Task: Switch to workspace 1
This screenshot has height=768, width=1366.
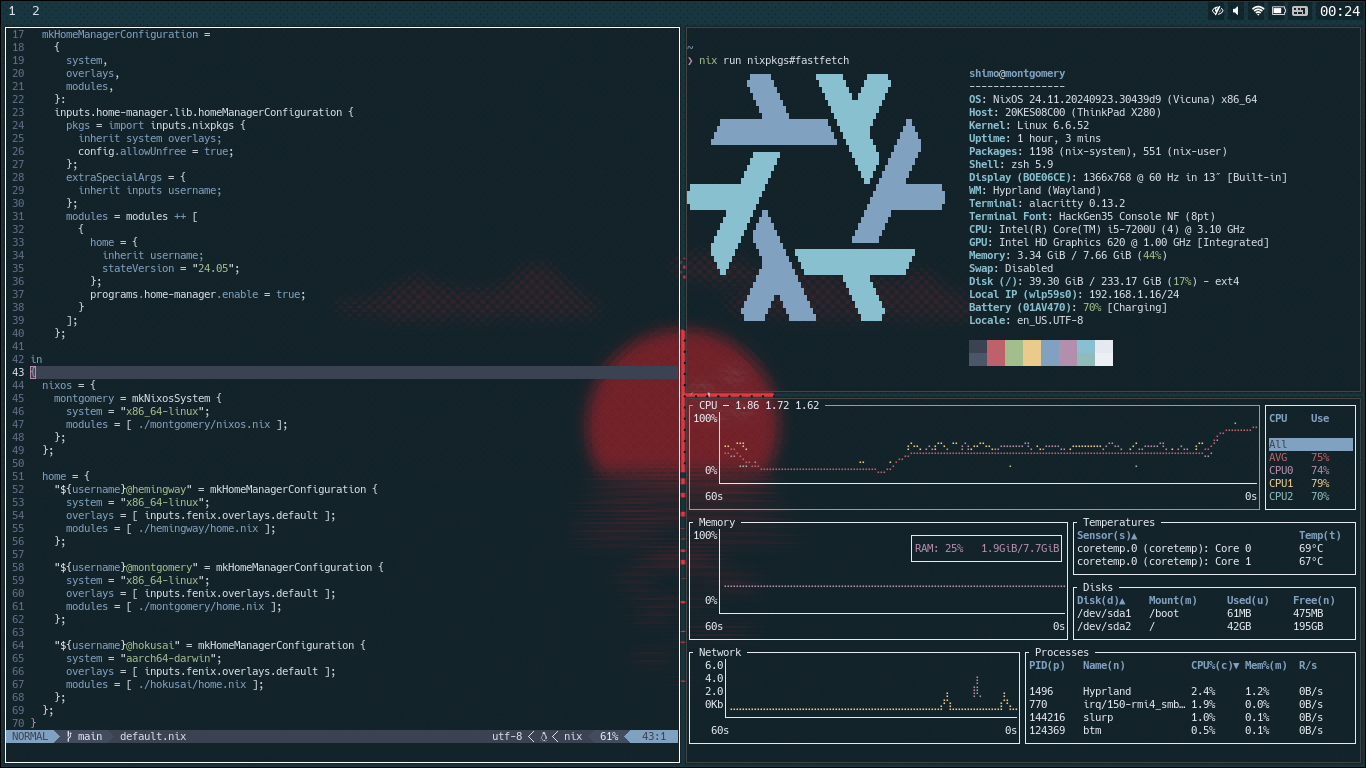Action: click(x=12, y=11)
